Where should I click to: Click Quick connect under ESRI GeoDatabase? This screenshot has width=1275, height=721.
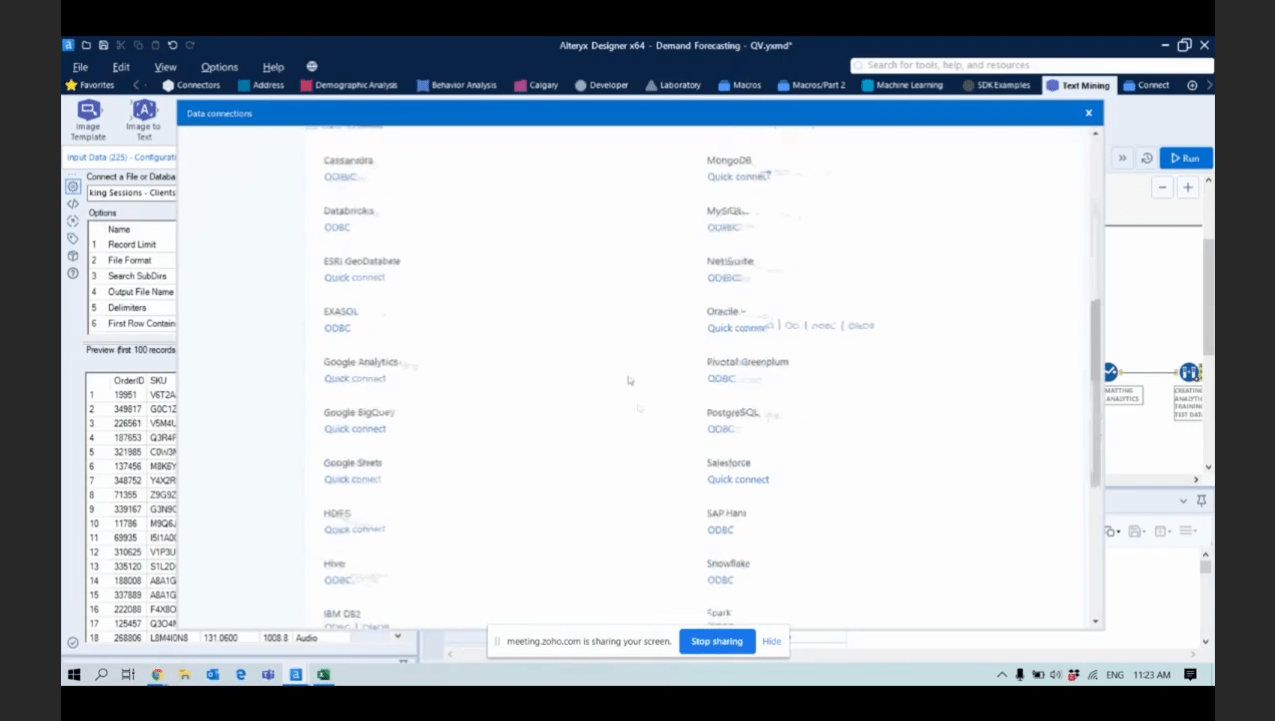click(x=354, y=277)
